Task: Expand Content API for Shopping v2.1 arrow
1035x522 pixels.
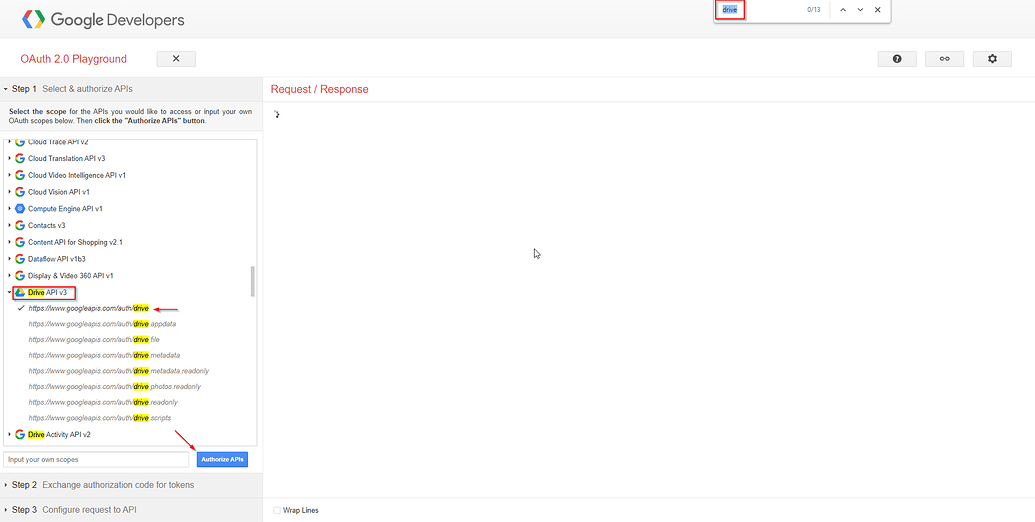Action: (x=9, y=242)
